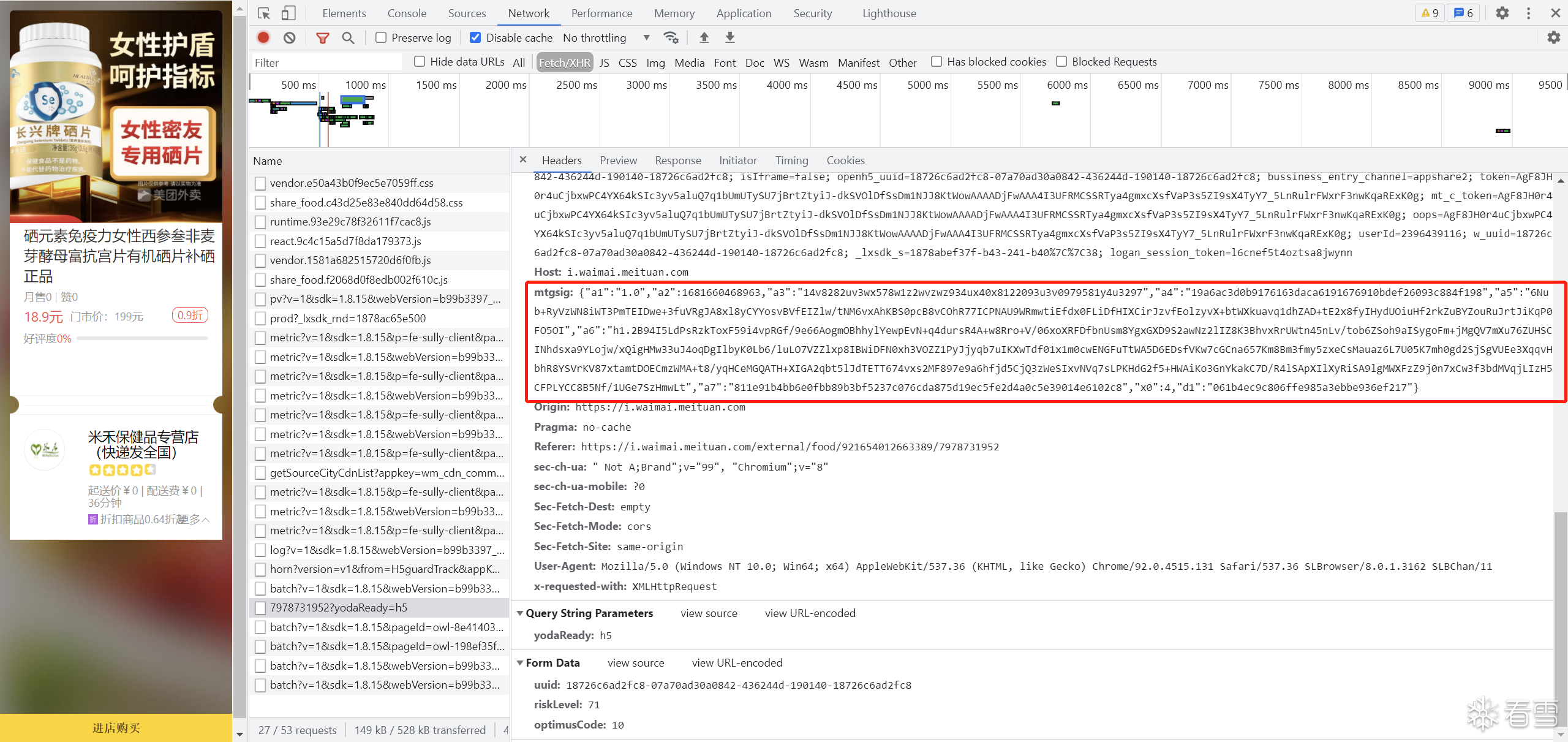Screen dimensions: 1568x742
Task: Open the Application tab
Action: tap(744, 13)
